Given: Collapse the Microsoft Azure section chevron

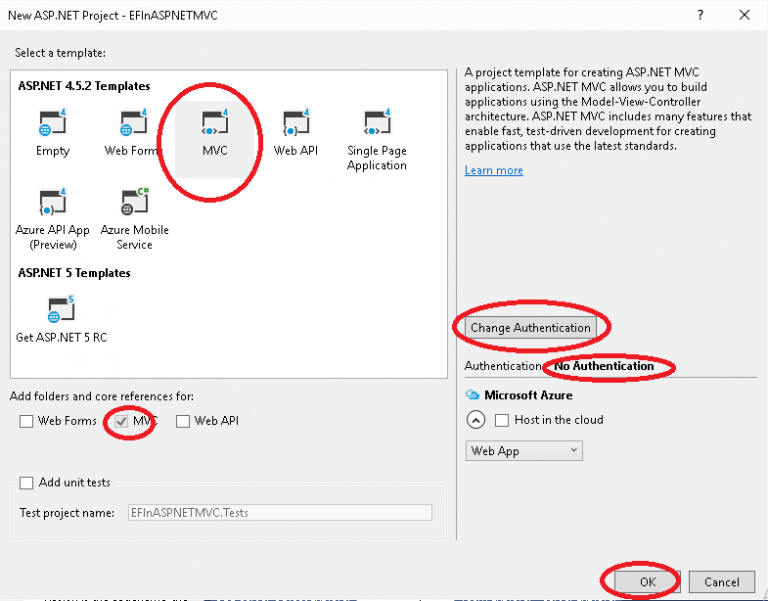Looking at the screenshot, I should coord(476,420).
